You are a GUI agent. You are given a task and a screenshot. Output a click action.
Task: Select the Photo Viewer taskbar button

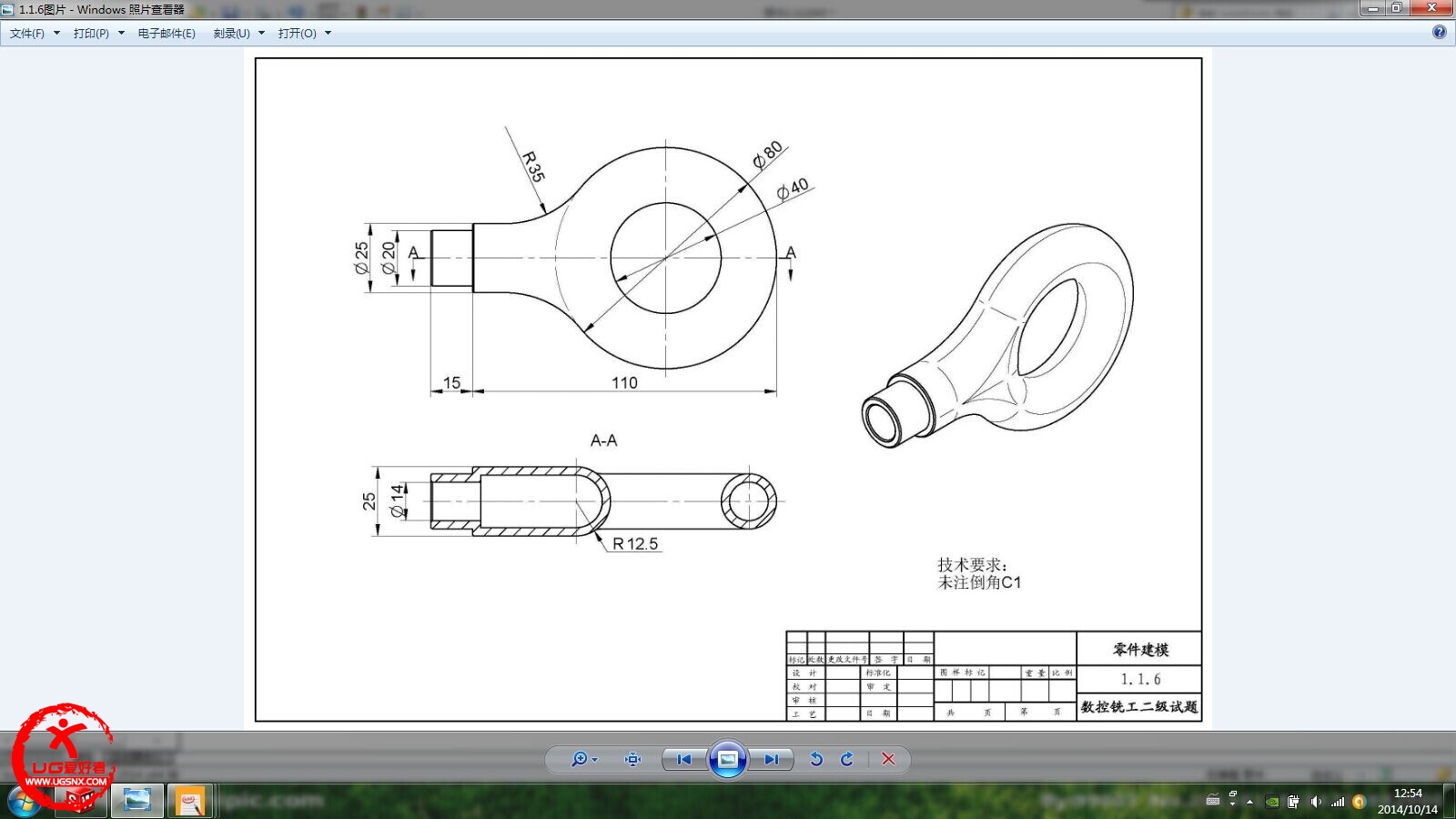click(137, 802)
